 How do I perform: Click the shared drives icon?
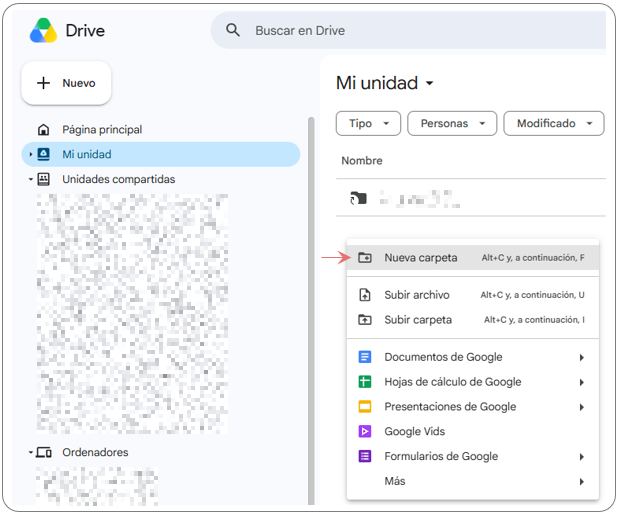click(43, 179)
